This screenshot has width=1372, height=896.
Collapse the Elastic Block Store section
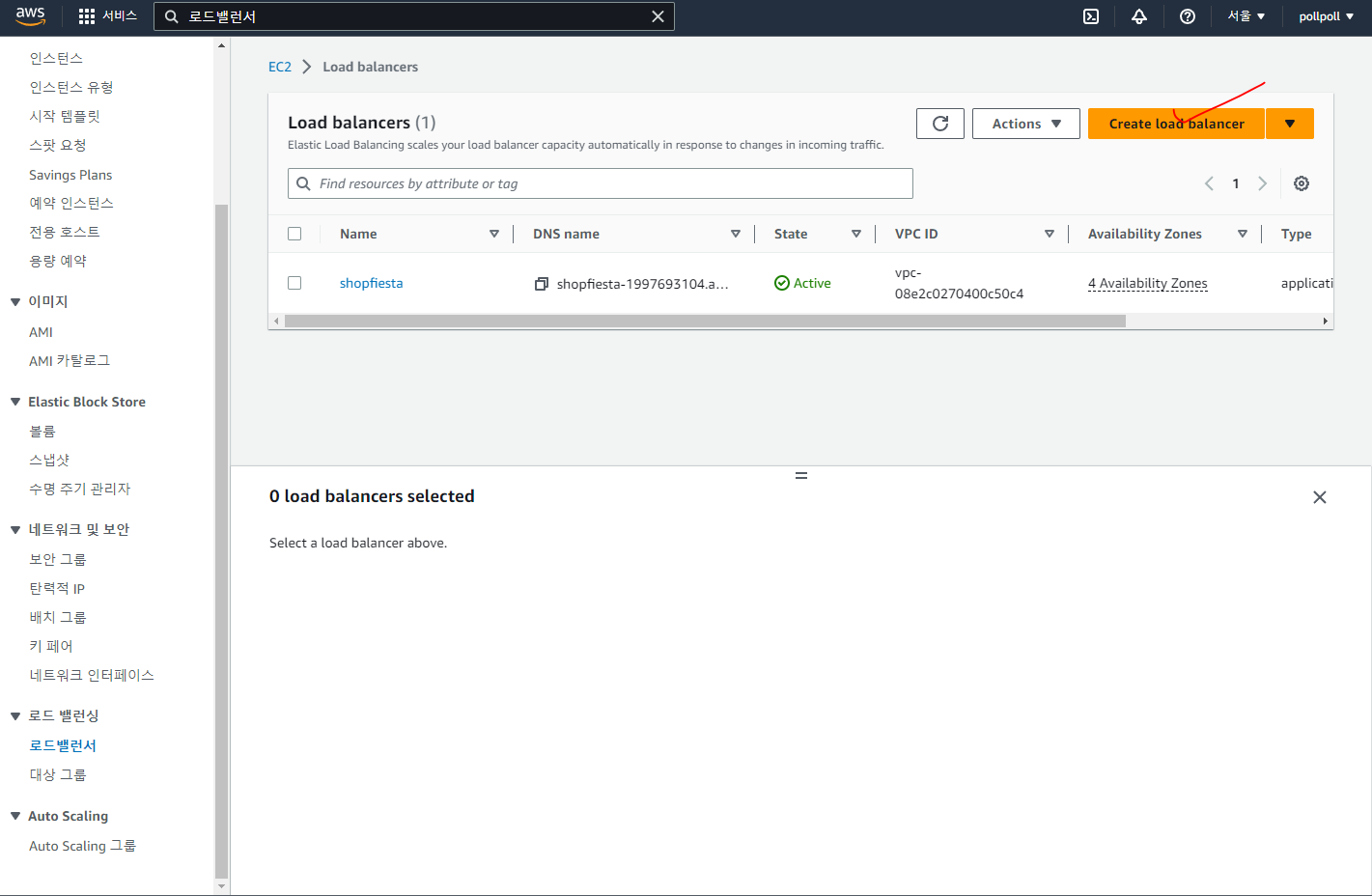[15, 402]
